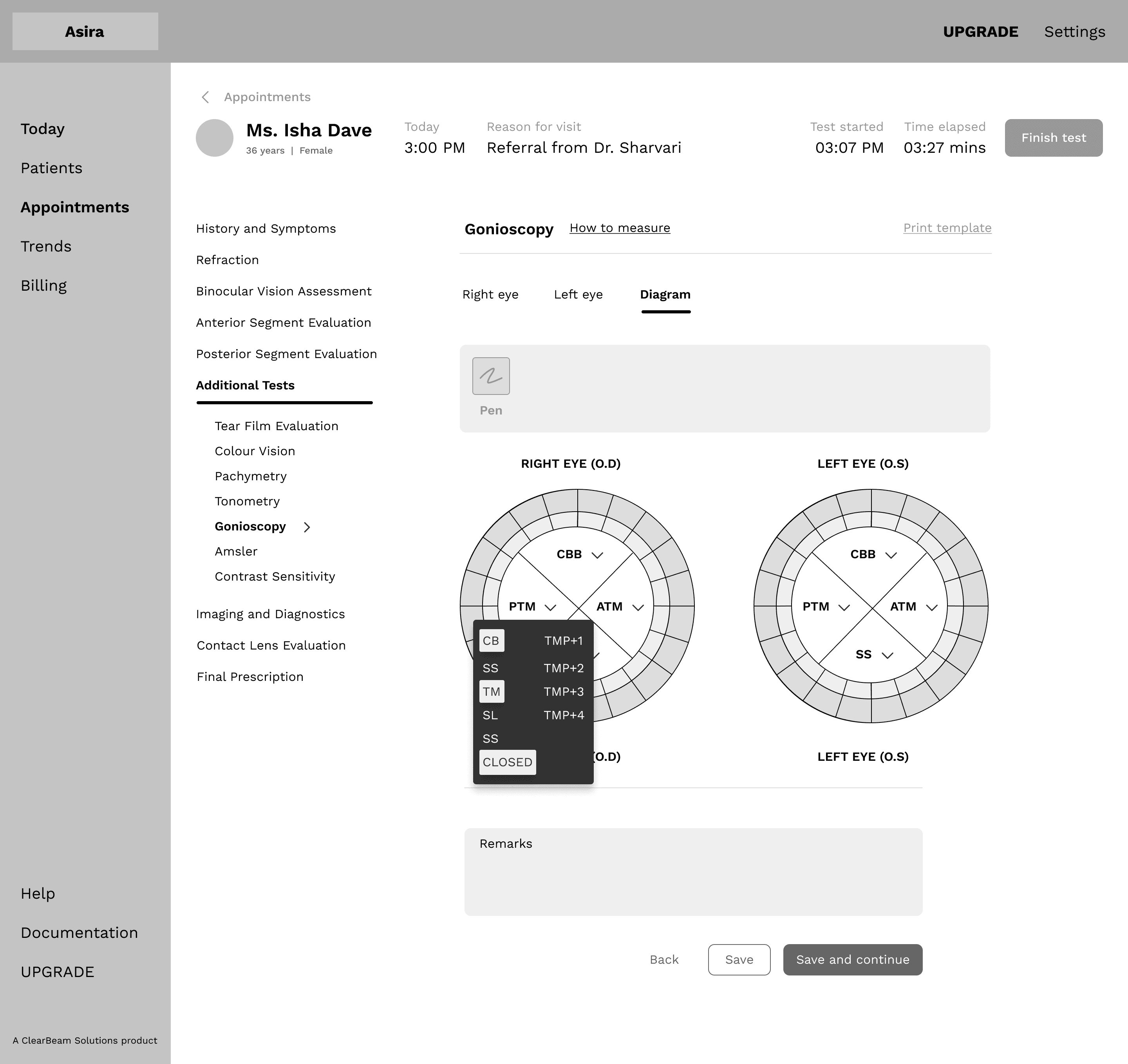Viewport: 1128px width, 1064px height.
Task: Click Save and continue
Action: (x=852, y=959)
